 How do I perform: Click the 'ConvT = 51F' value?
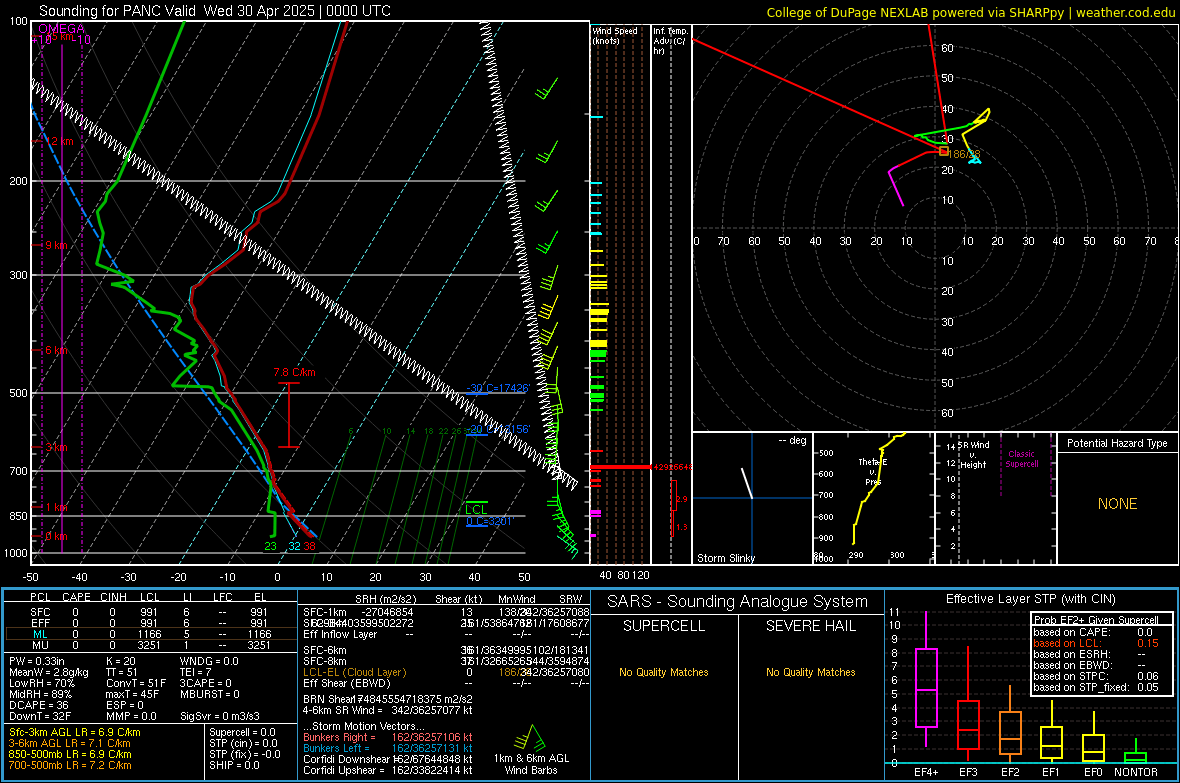pyautogui.click(x=135, y=683)
